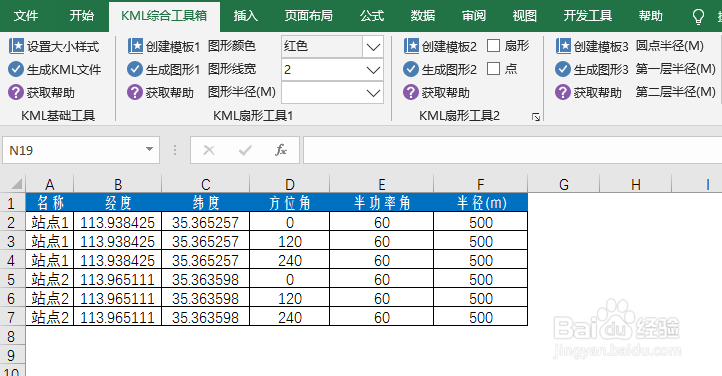Viewport: 722px width, 376px height.
Task: Select header cell 经度
Action: click(117, 202)
